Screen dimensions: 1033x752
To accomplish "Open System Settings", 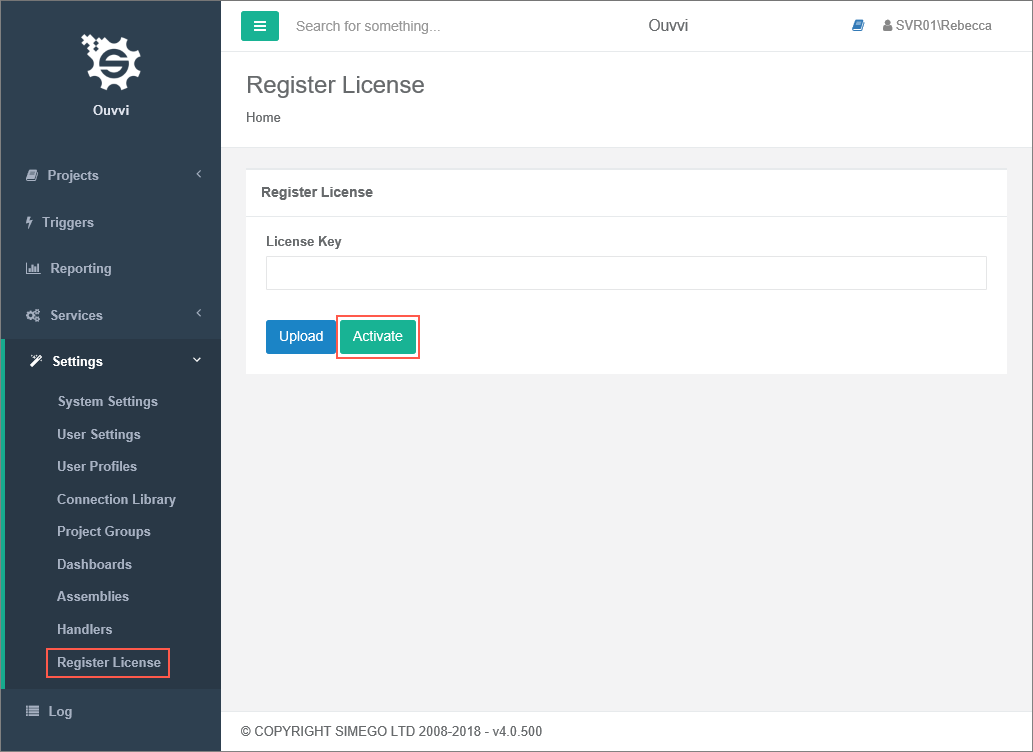I will click(107, 401).
